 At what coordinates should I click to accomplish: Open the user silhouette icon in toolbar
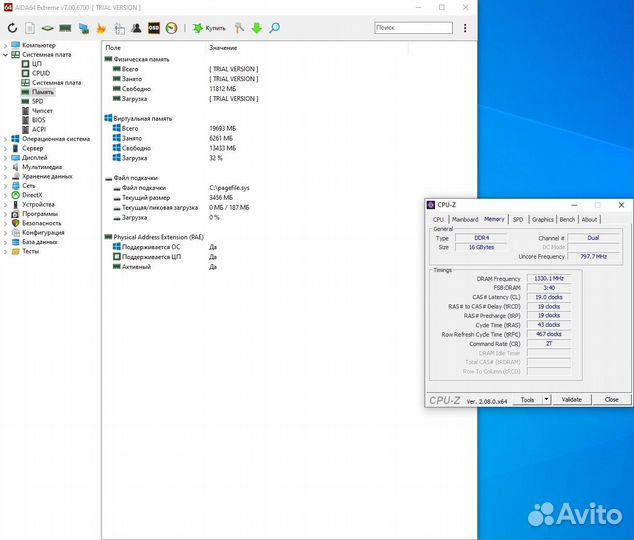tap(136, 28)
